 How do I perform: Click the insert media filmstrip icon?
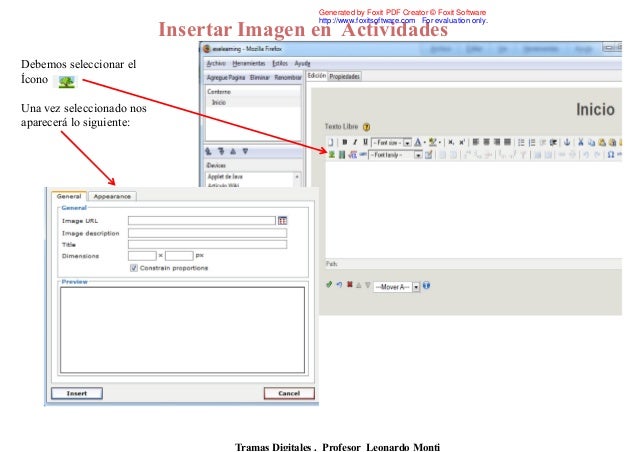click(x=342, y=155)
